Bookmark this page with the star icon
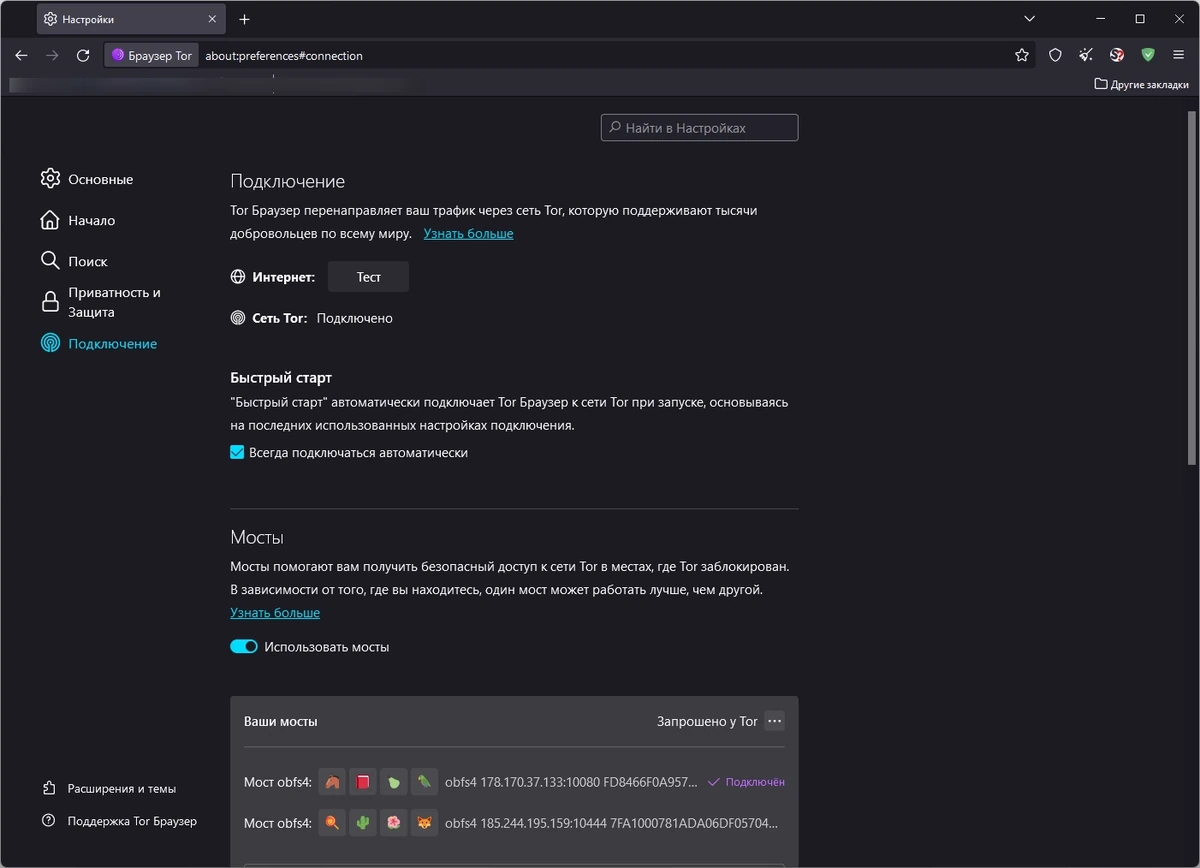This screenshot has width=1200, height=868. [x=1022, y=55]
